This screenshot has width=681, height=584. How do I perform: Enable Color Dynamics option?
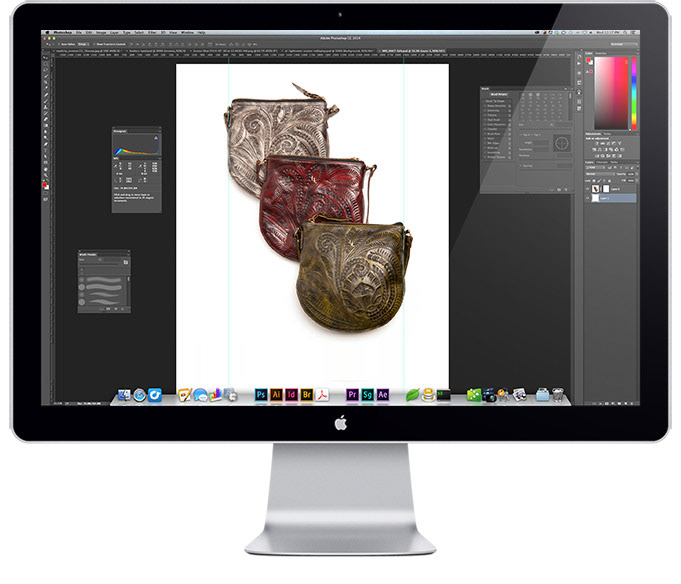(x=485, y=125)
